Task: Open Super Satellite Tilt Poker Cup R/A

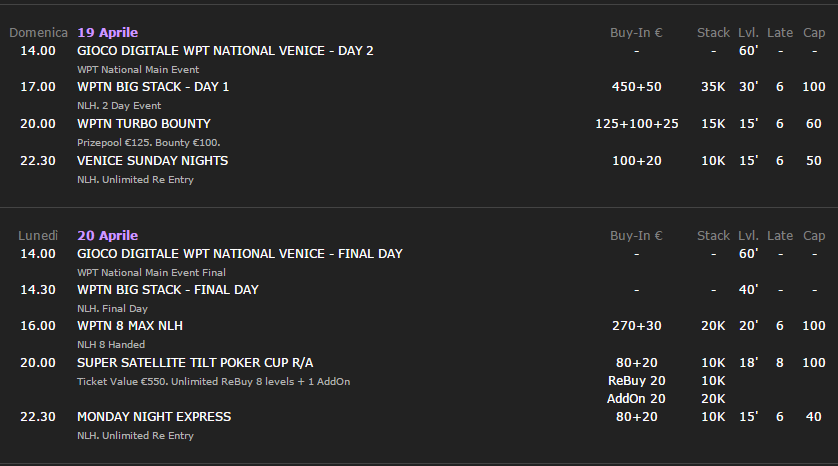Action: click(195, 363)
